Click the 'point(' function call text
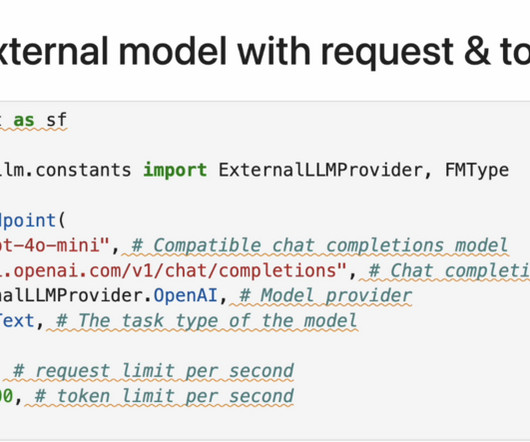The image size is (530, 442). click(33, 220)
